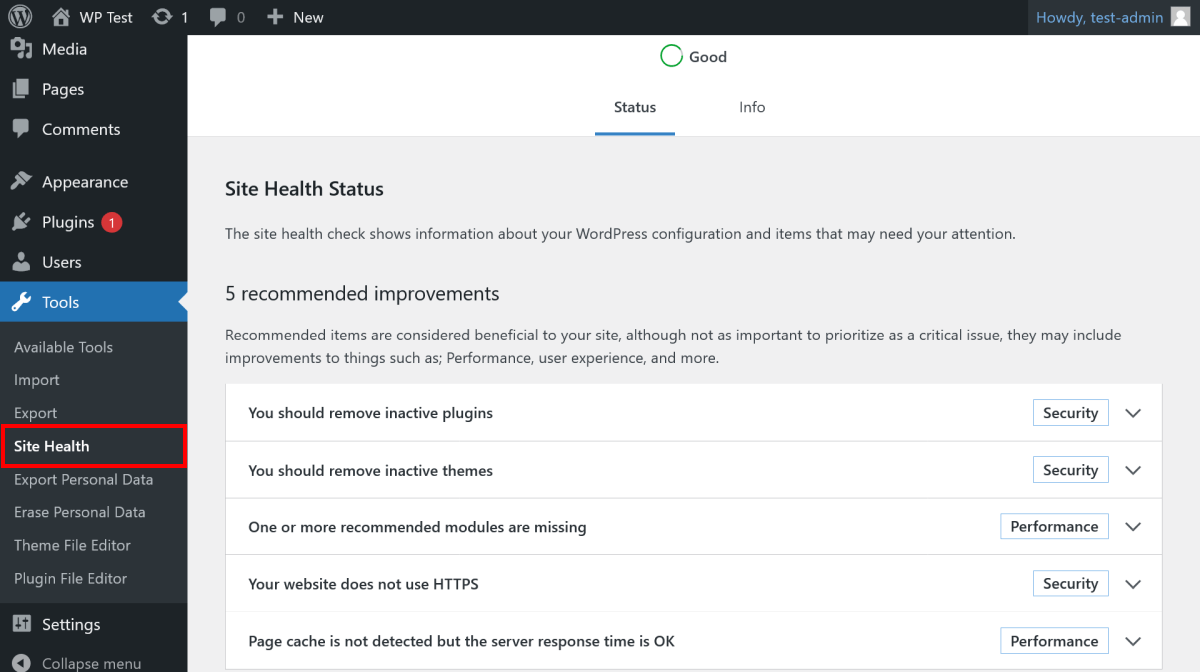Click Performance badge on modules missing row

point(1054,527)
